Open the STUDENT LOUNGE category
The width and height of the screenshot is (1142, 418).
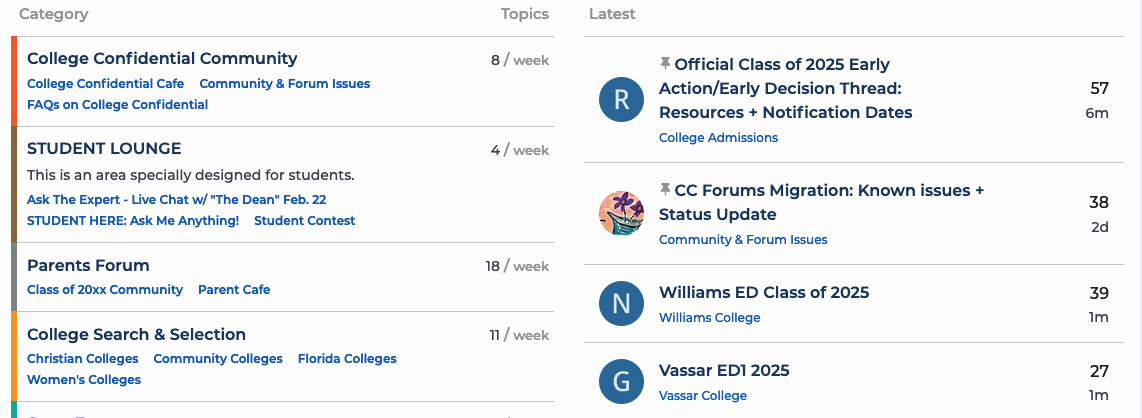point(104,149)
